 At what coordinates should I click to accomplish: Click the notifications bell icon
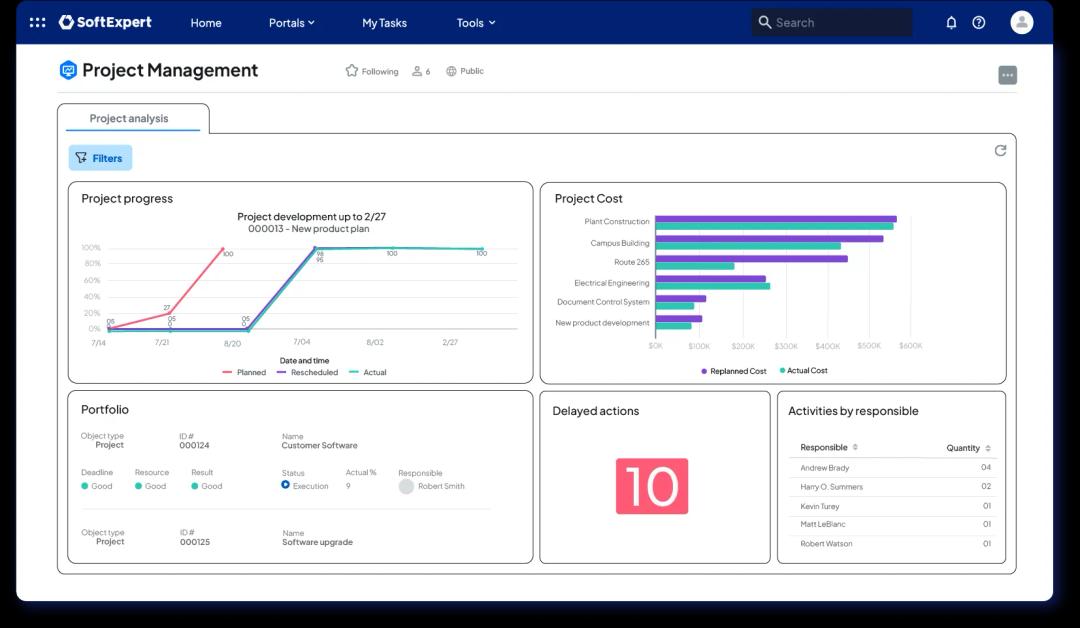[x=951, y=22]
